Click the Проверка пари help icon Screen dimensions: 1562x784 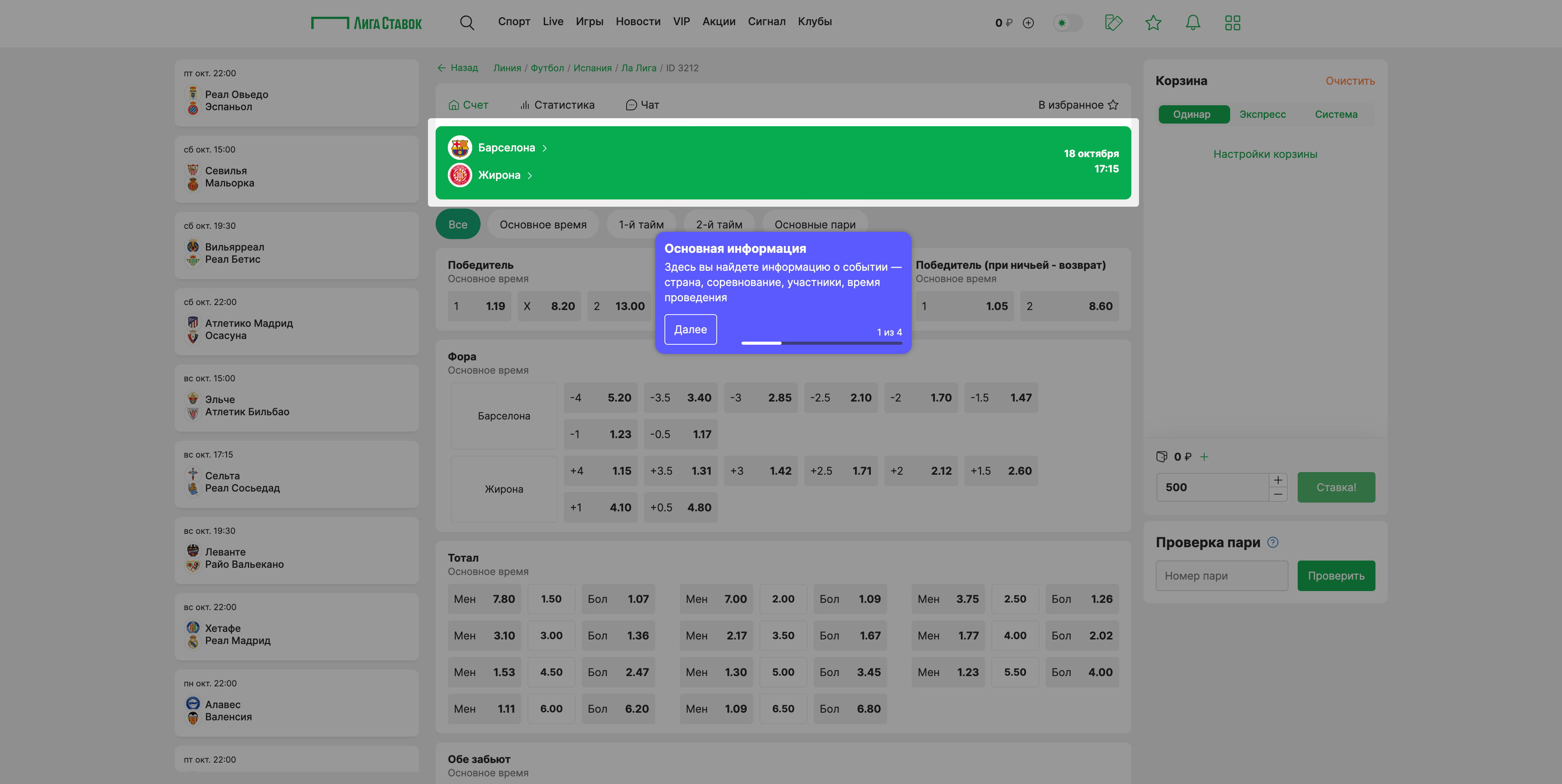[1273, 542]
